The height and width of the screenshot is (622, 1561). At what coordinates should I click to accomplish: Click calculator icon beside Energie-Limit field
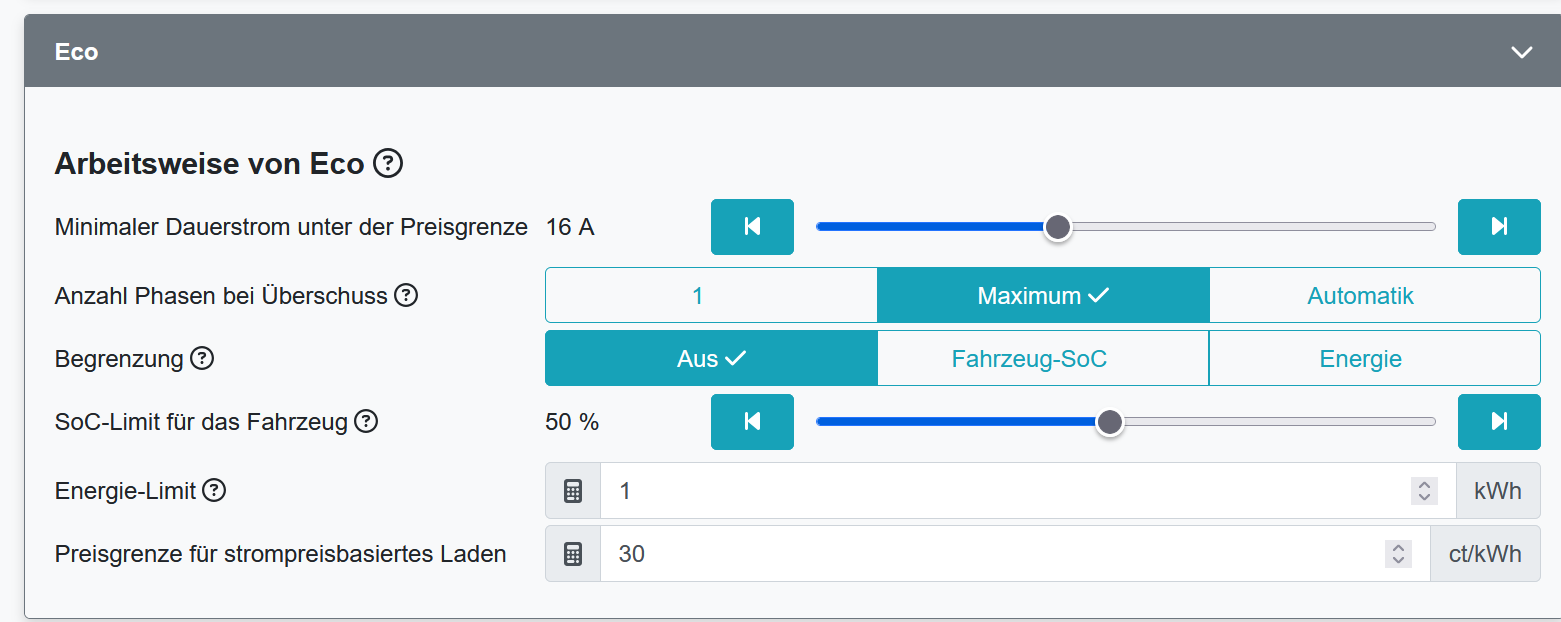click(573, 491)
